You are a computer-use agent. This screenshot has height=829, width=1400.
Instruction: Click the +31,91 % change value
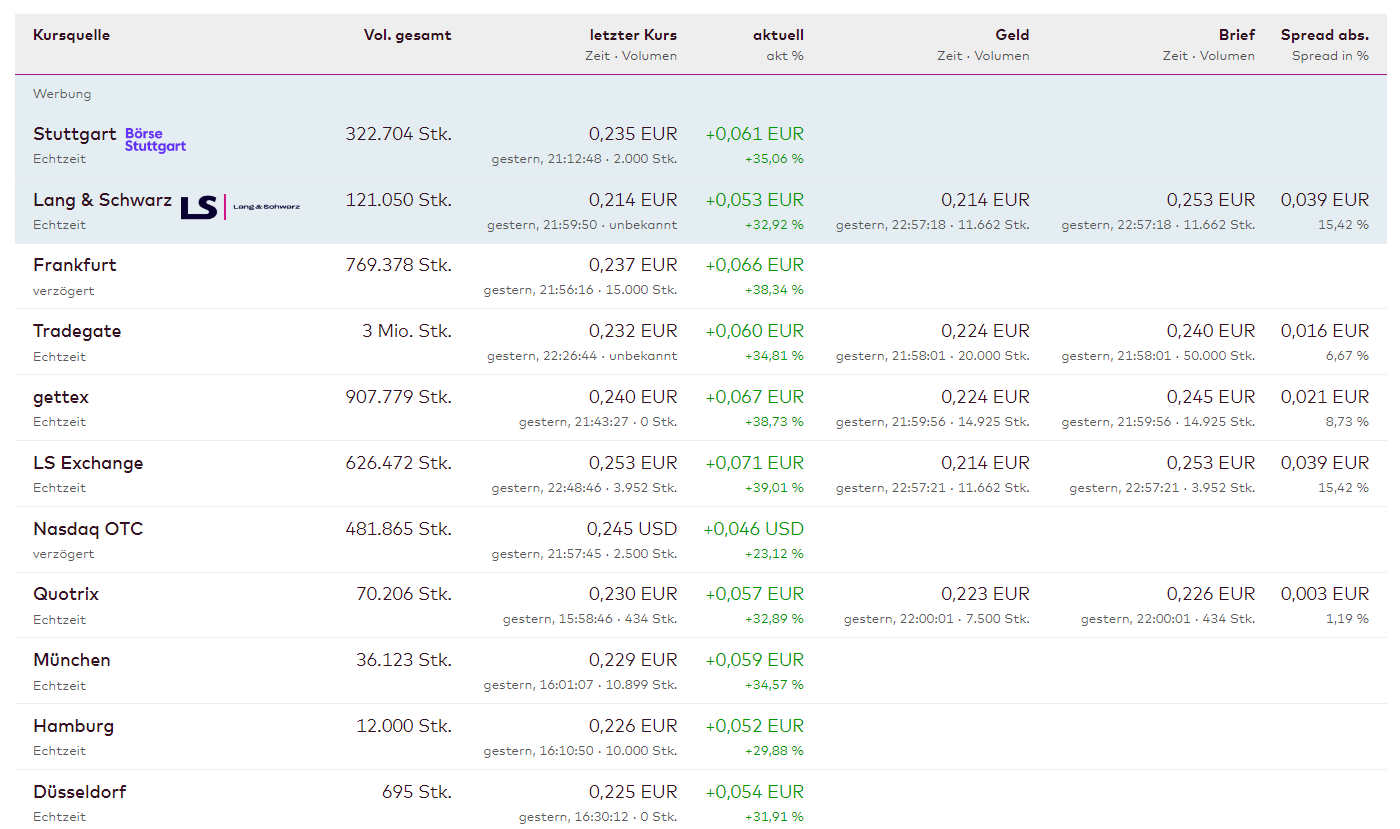(774, 817)
